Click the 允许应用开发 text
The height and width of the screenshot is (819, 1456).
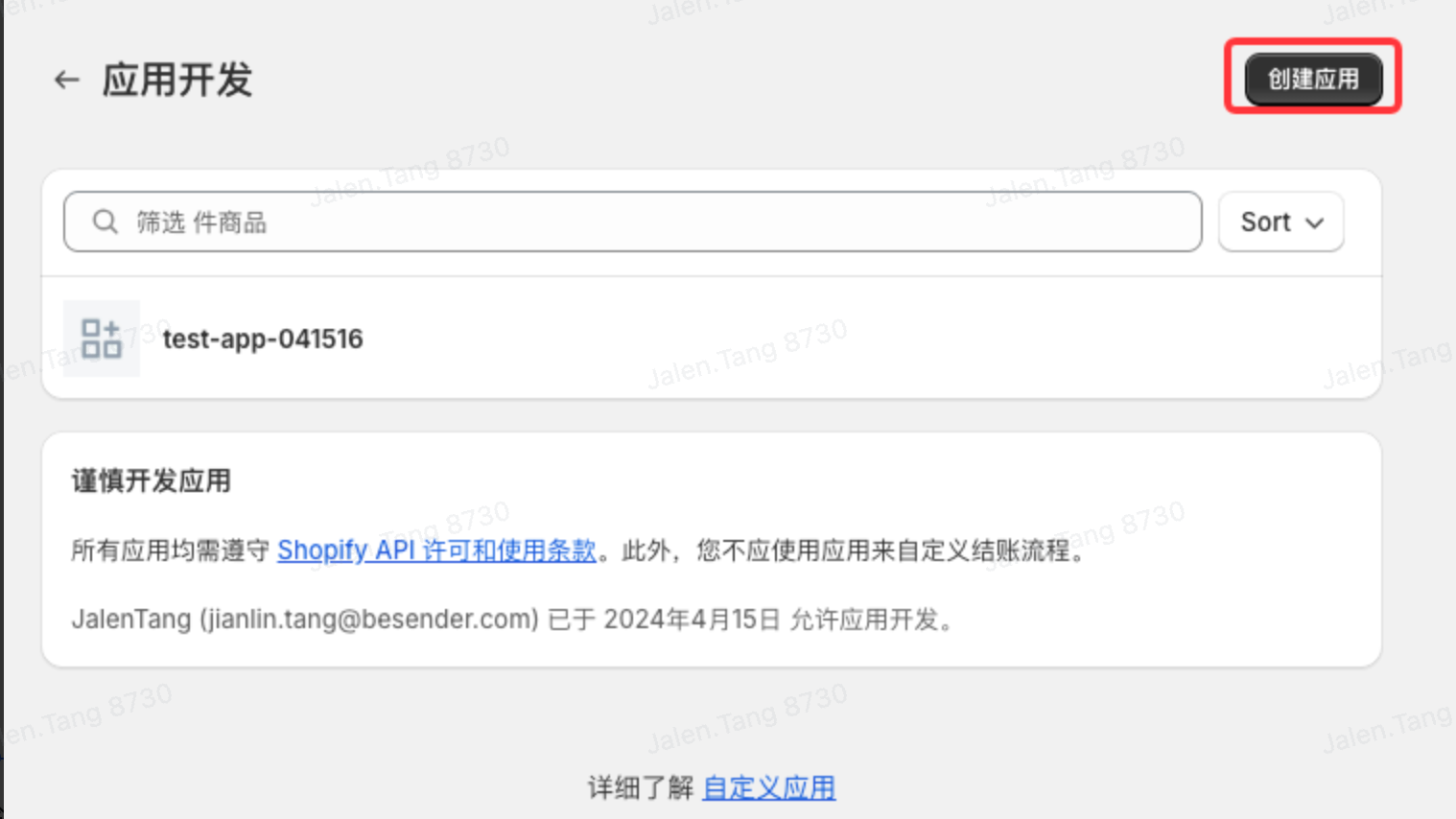[x=864, y=620]
